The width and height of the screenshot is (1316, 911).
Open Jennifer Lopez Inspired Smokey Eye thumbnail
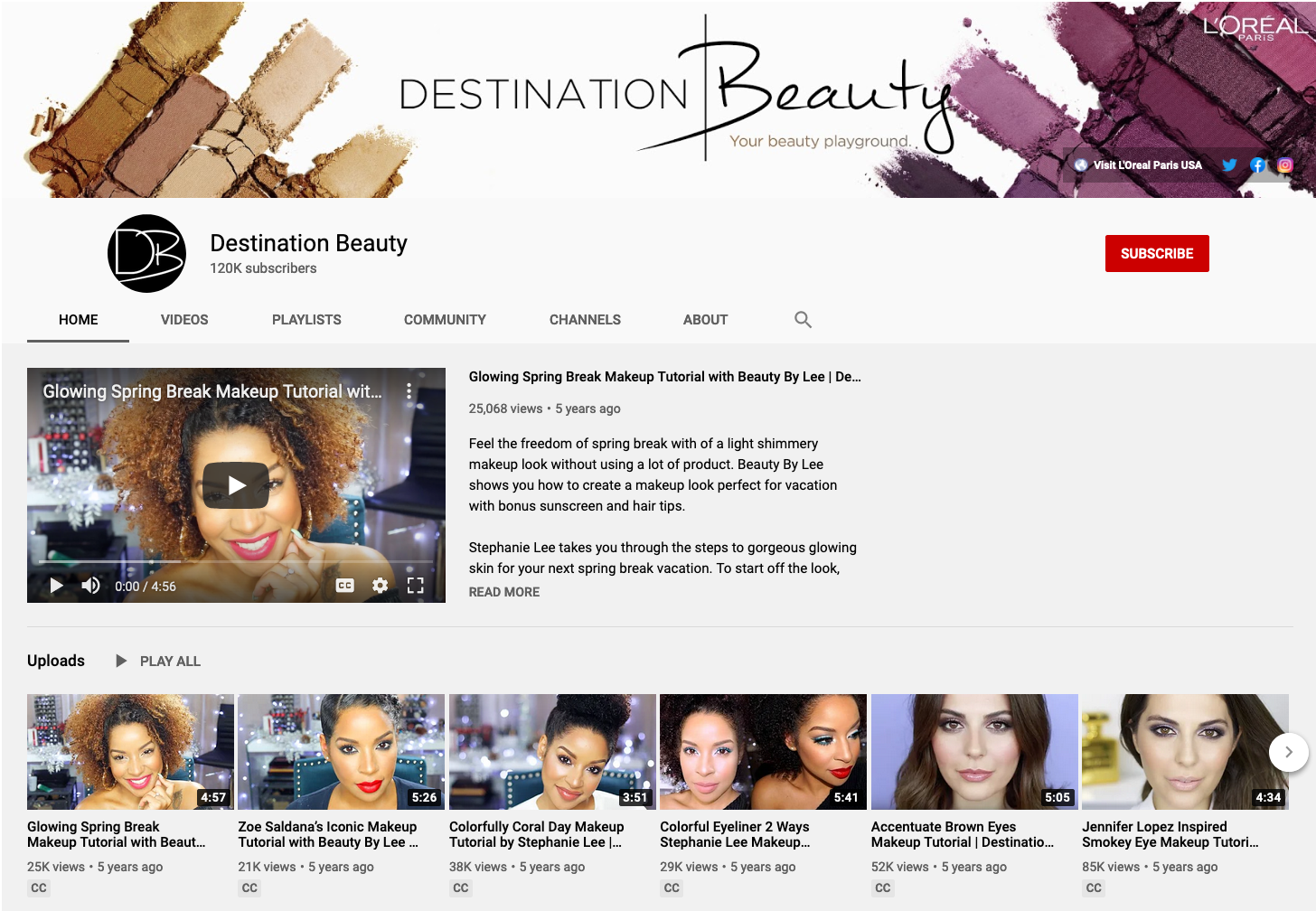pyautogui.click(x=1185, y=752)
